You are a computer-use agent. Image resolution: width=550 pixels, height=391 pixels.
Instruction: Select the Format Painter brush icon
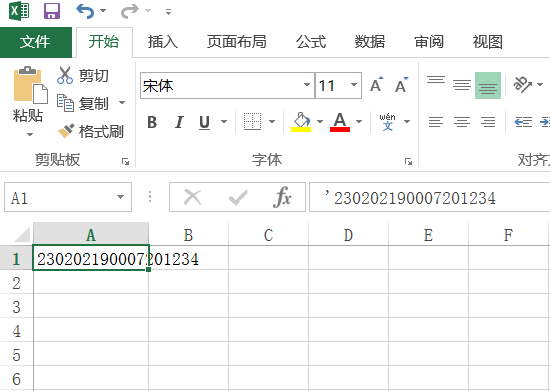pyautogui.click(x=66, y=132)
